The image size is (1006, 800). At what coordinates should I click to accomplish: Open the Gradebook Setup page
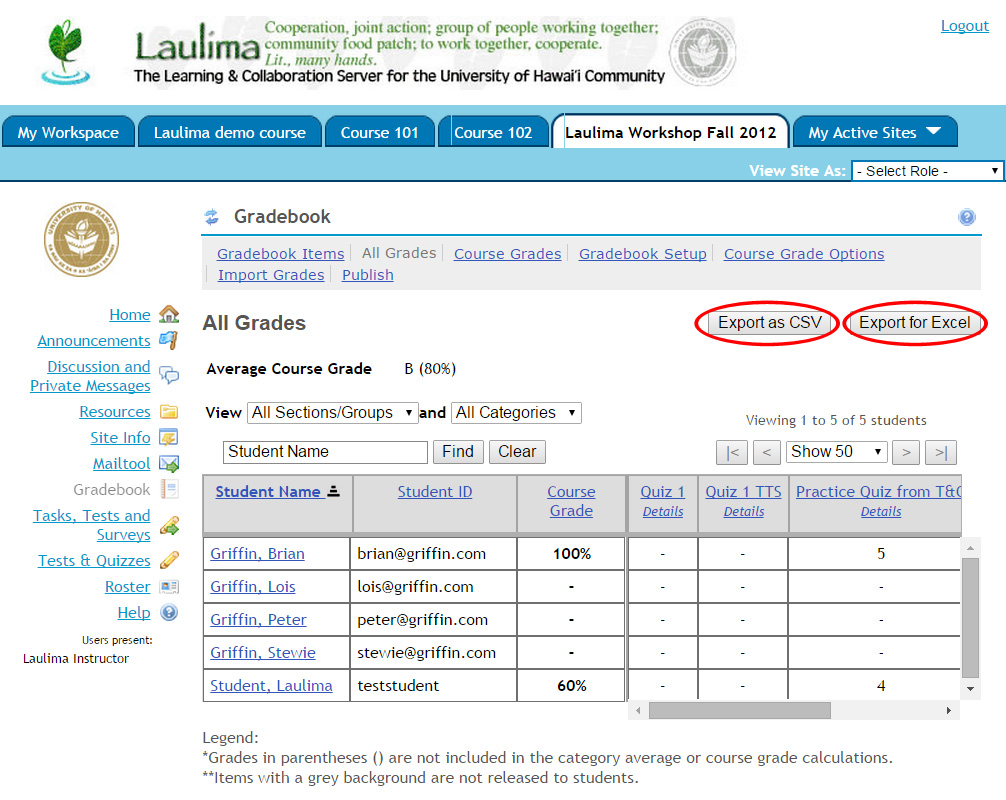pos(642,253)
